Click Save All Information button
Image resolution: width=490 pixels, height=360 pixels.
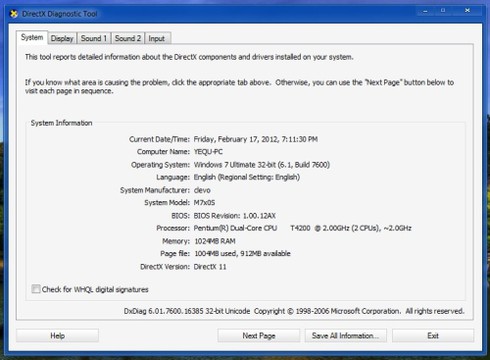point(346,336)
